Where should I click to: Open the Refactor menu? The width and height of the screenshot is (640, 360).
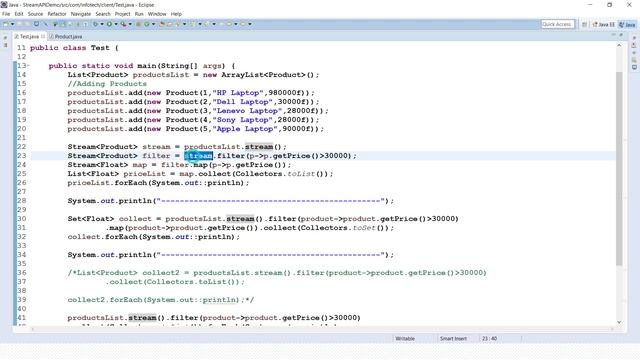[x=57, y=14]
